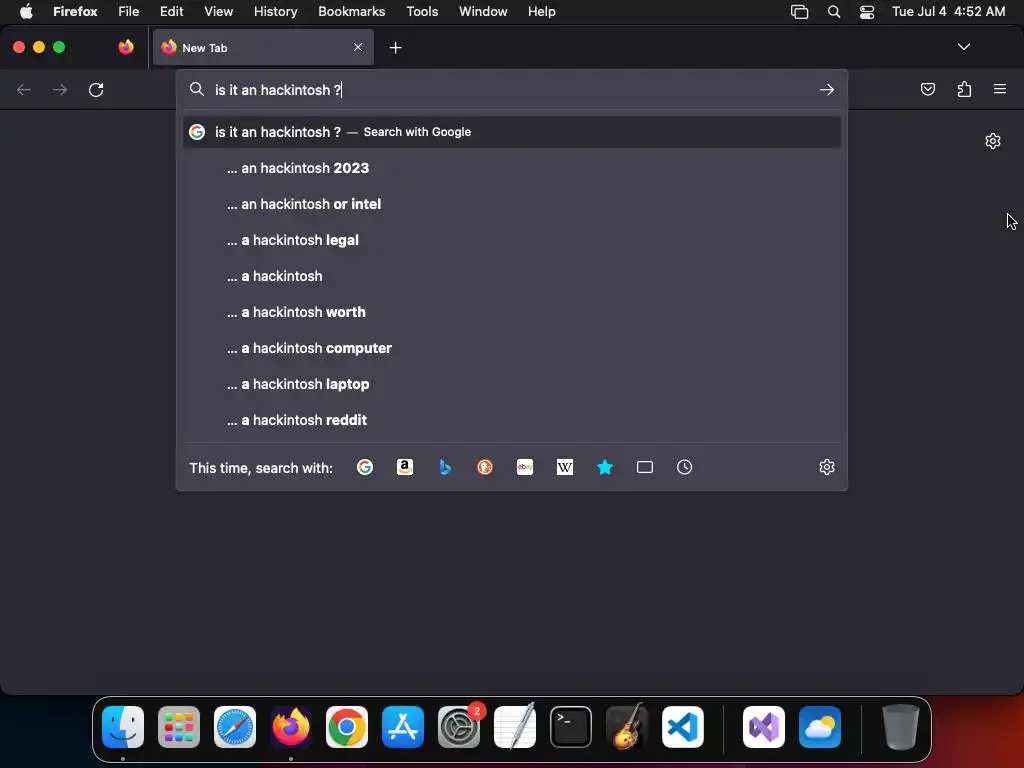This screenshot has width=1024, height=768.
Task: Search this time with DuckDuckGo
Action: (x=485, y=467)
